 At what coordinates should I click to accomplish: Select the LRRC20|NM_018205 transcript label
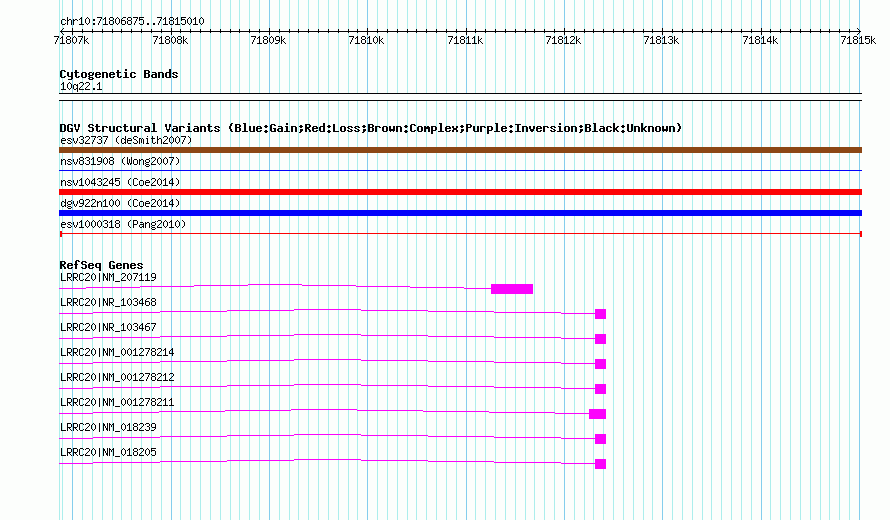(x=108, y=452)
